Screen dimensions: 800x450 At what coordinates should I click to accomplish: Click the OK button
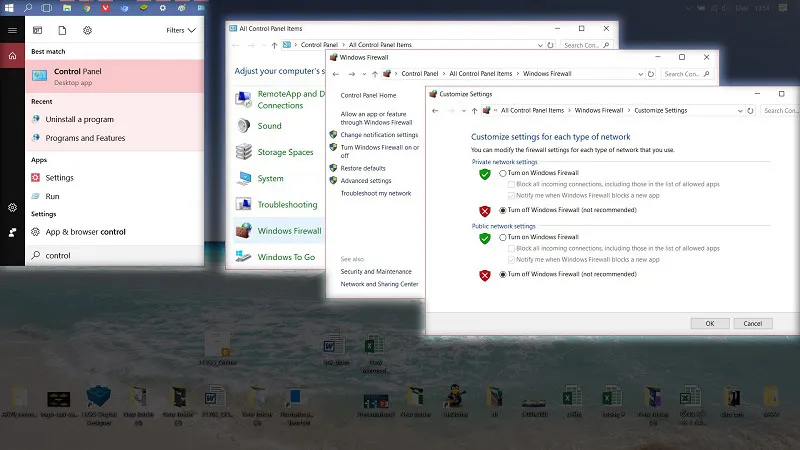click(709, 323)
